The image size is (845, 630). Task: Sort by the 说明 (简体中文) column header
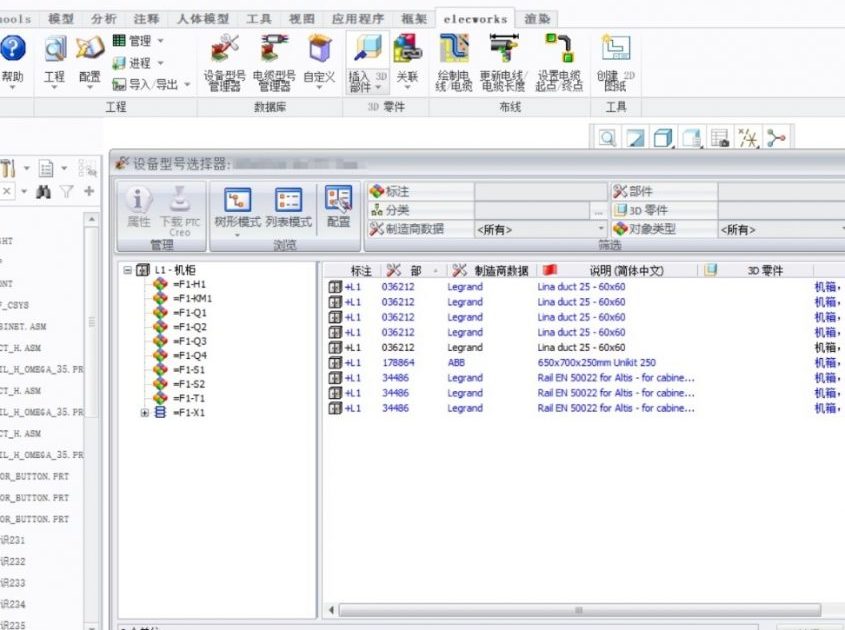[x=618, y=270]
